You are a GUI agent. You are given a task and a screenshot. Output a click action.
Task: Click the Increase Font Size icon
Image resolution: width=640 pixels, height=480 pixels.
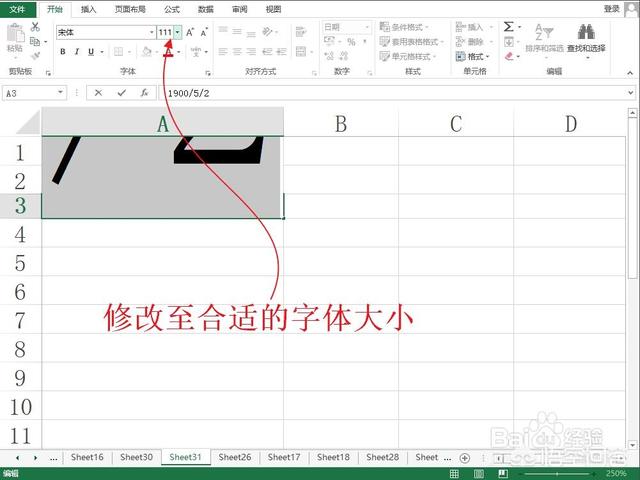coord(190,32)
